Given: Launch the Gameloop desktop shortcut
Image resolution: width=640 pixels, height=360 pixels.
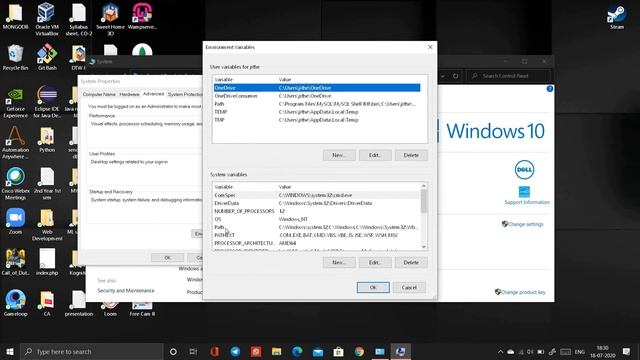Looking at the screenshot, I should point(16,303).
